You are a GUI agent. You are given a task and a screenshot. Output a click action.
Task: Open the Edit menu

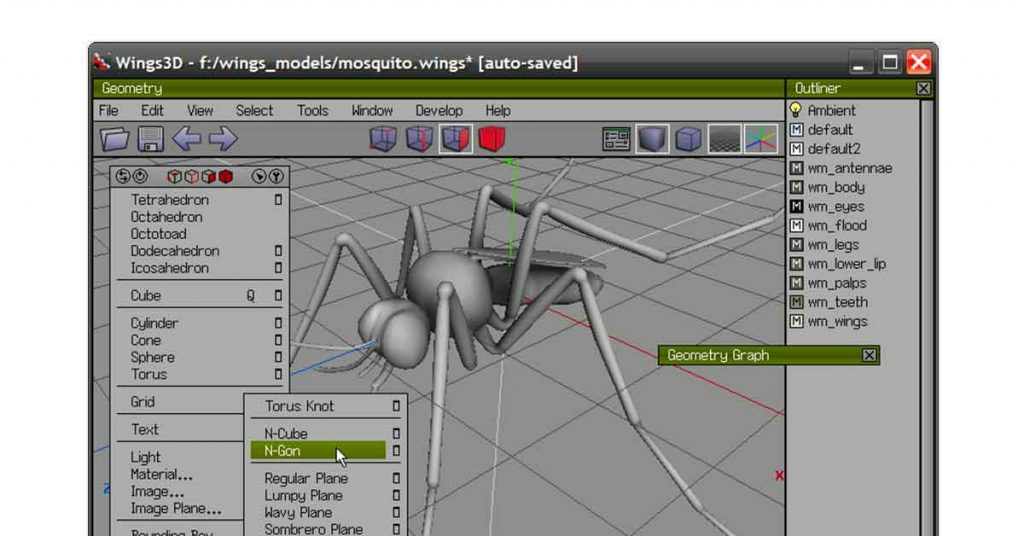pos(152,110)
